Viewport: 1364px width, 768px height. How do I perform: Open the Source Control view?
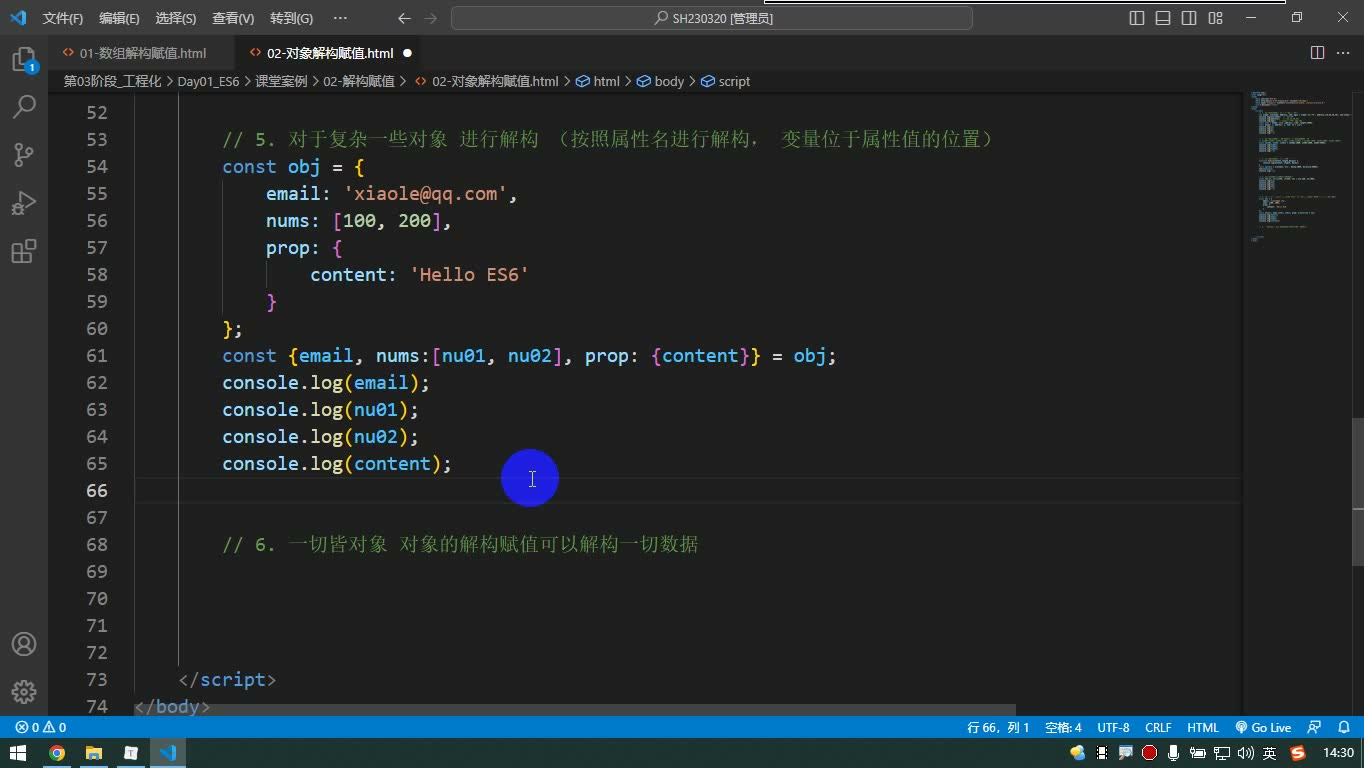point(23,155)
